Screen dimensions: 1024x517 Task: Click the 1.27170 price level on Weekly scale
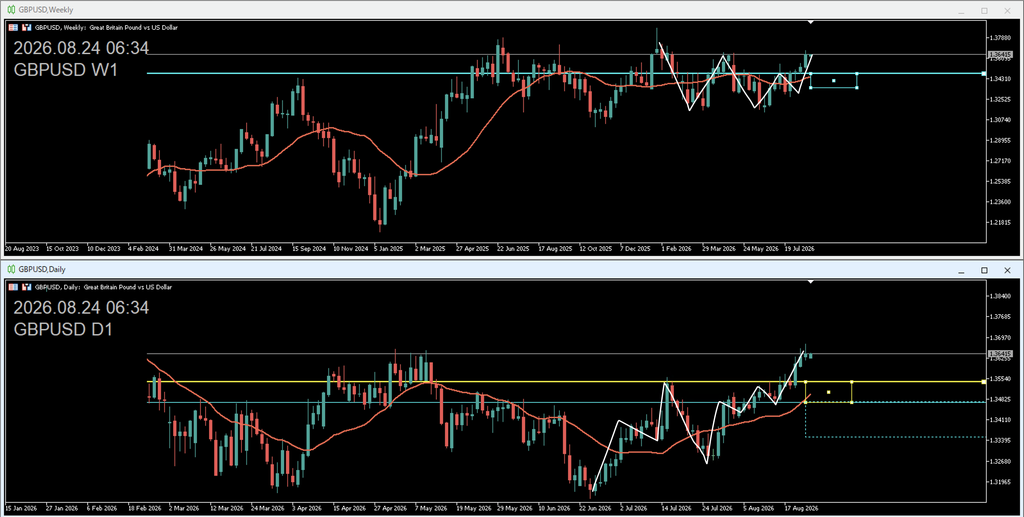click(1002, 161)
